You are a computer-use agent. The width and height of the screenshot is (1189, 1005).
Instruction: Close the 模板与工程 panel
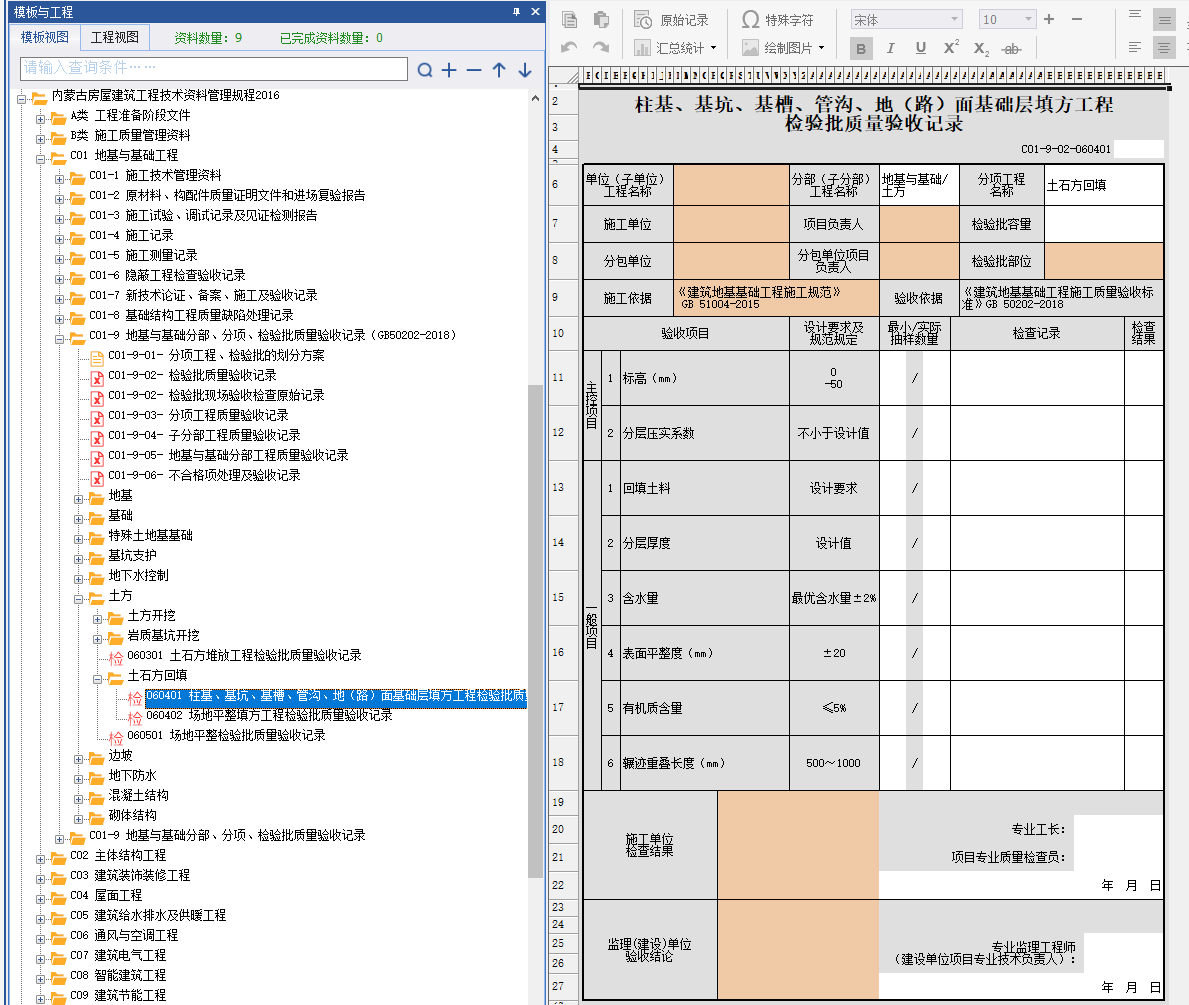click(x=535, y=11)
